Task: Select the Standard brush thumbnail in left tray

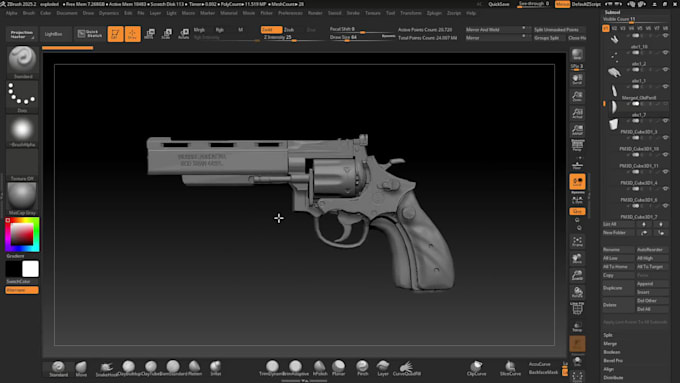Action: 22,61
